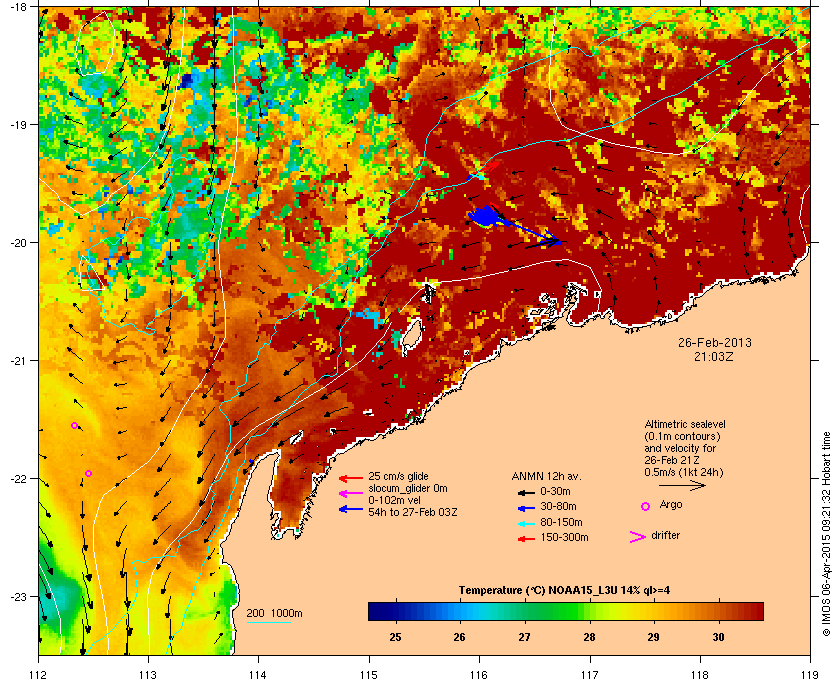
Task: Click the time label 21:03Z
Action: (714, 356)
